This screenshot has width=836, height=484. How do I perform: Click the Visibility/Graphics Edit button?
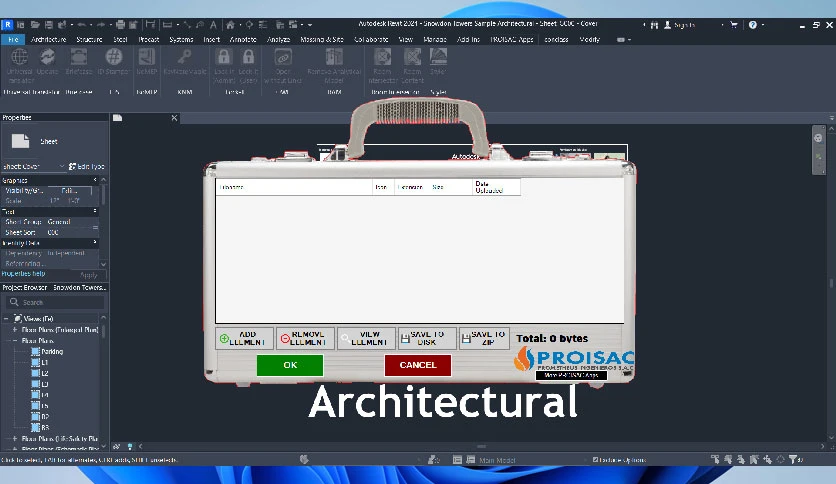point(69,190)
